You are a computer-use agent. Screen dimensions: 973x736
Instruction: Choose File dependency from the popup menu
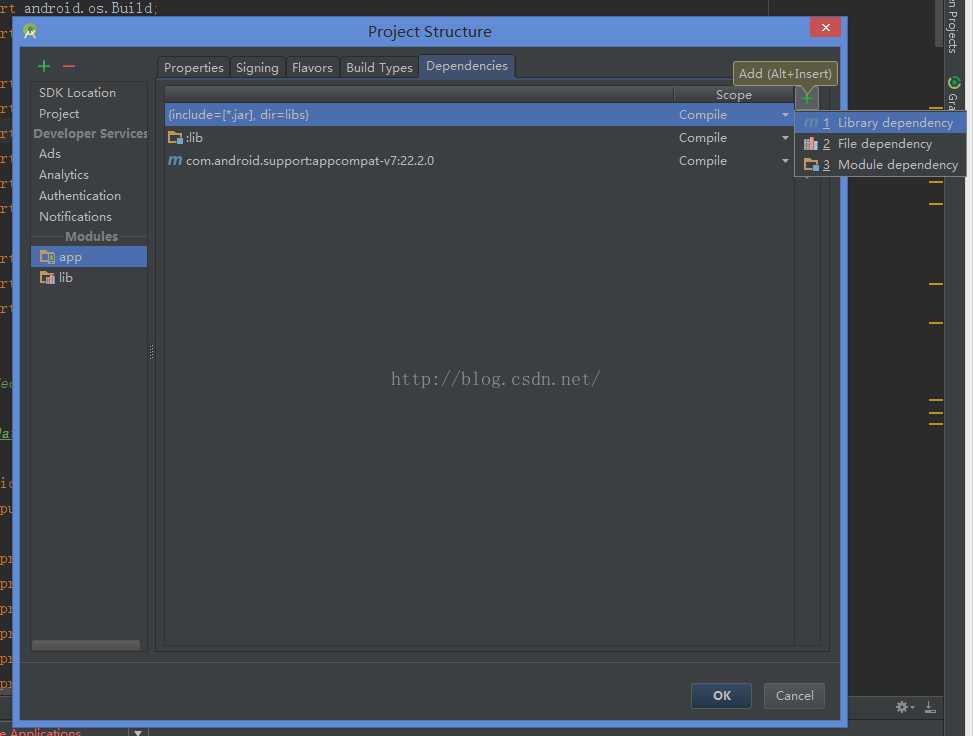(884, 144)
